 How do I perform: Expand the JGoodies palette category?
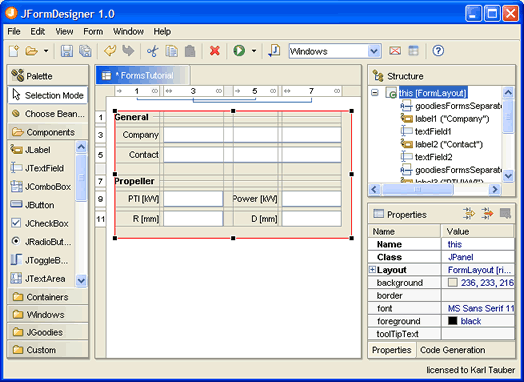[48, 332]
